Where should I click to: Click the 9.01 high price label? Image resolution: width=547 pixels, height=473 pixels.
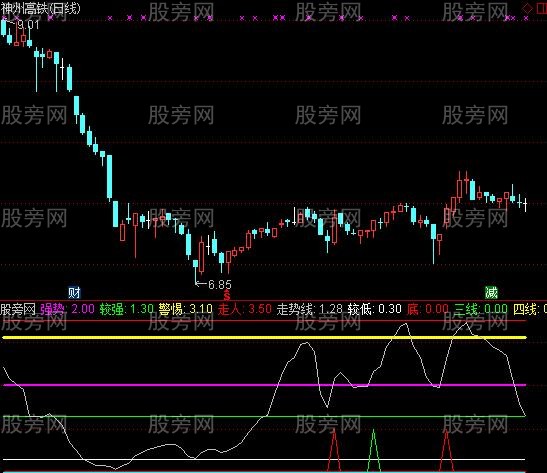28,25
